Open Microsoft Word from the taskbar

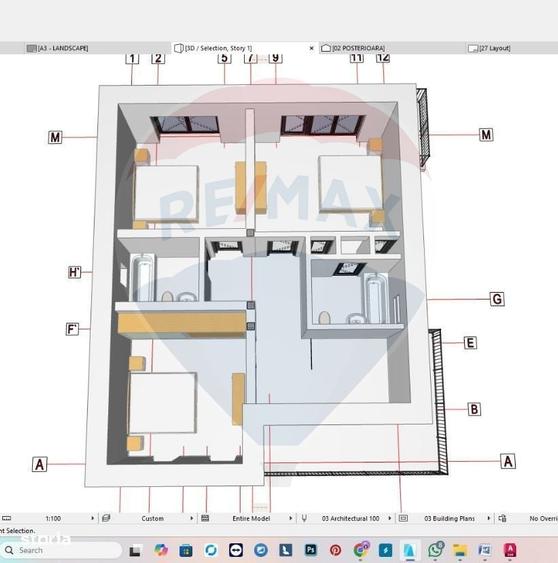[x=485, y=550]
